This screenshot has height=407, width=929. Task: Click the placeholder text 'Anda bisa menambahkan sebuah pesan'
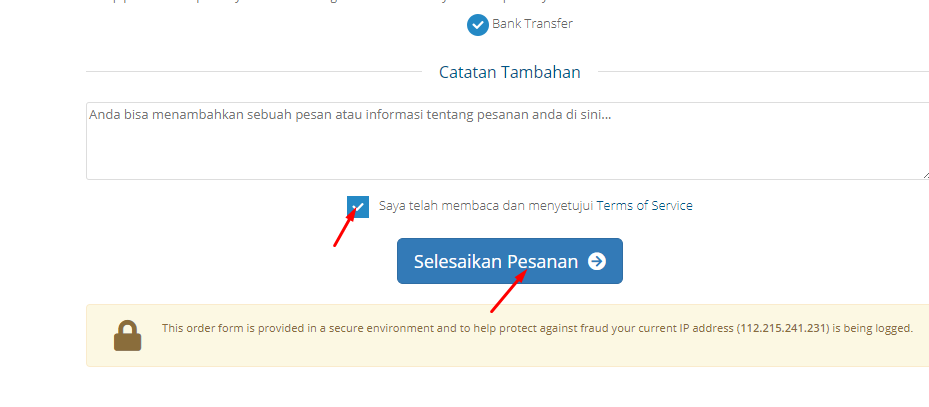click(x=203, y=115)
